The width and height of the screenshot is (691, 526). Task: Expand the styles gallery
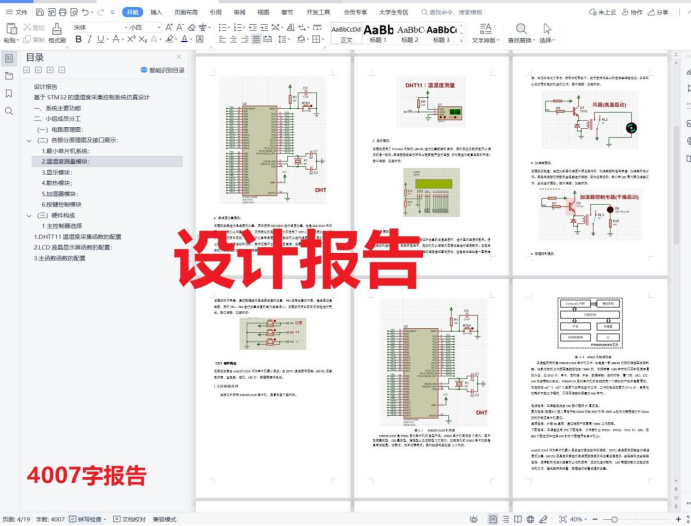(x=461, y=40)
